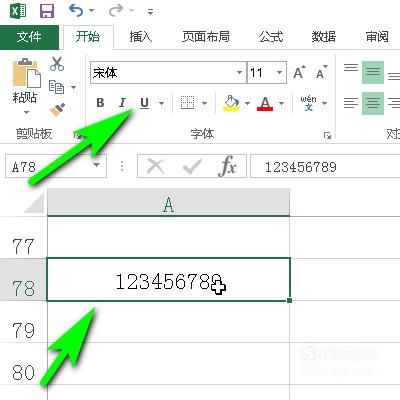Increase font size with large A
The image size is (400, 400).
point(299,72)
